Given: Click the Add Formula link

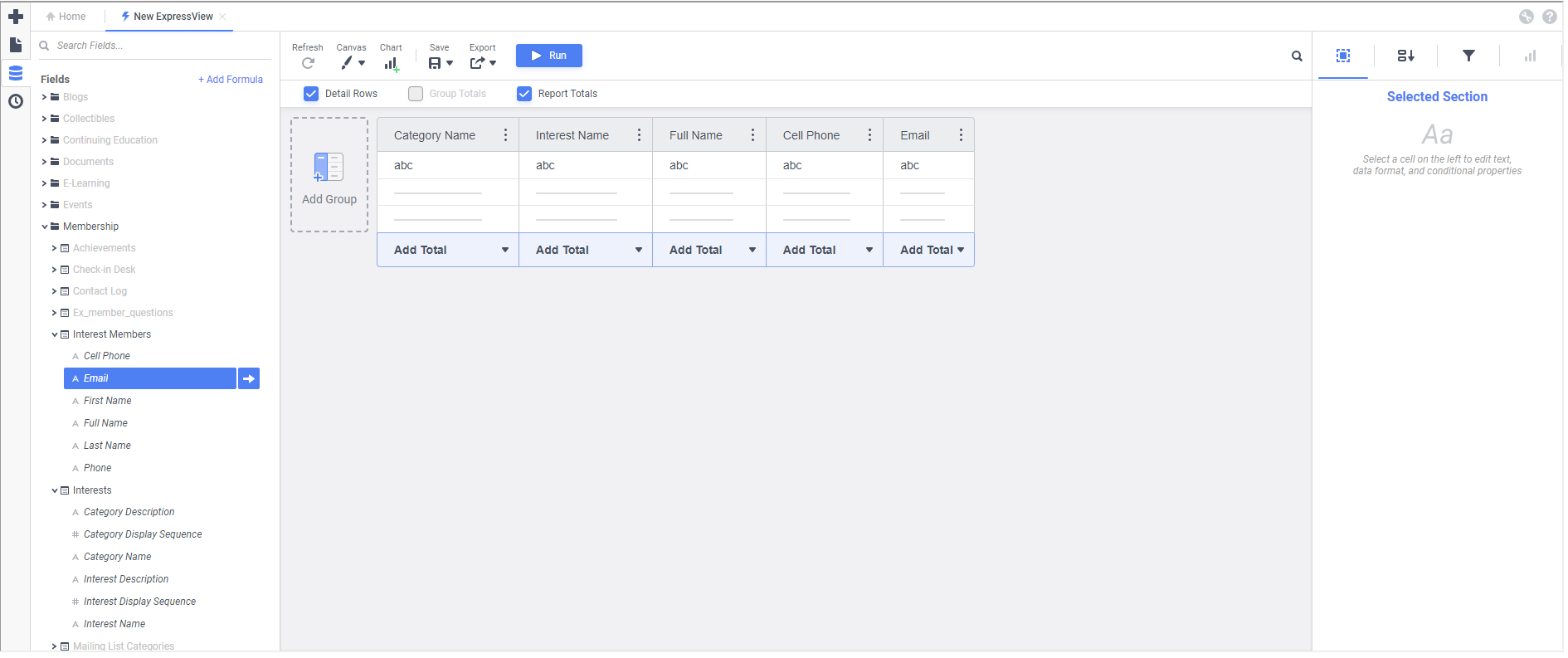Looking at the screenshot, I should 231,80.
